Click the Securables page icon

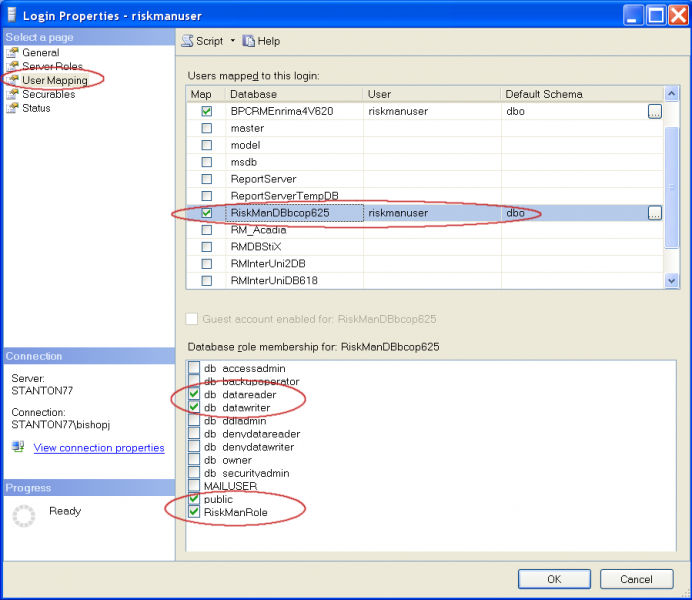point(12,94)
